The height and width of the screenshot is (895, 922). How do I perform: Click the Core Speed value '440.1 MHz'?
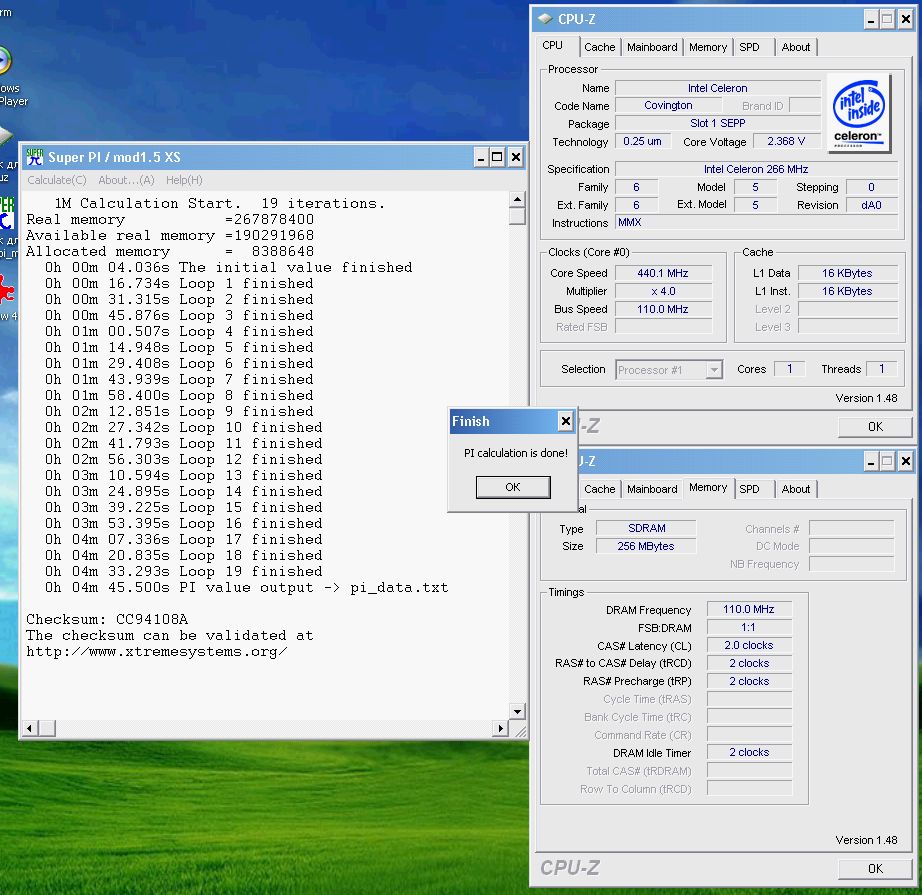tap(663, 273)
